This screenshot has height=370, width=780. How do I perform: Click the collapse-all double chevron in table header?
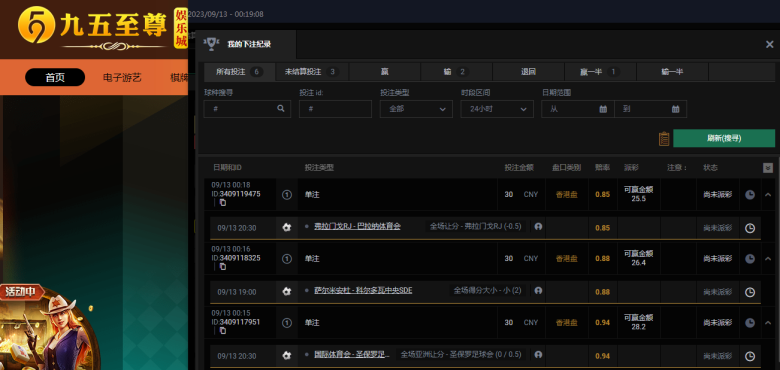pyautogui.click(x=768, y=168)
